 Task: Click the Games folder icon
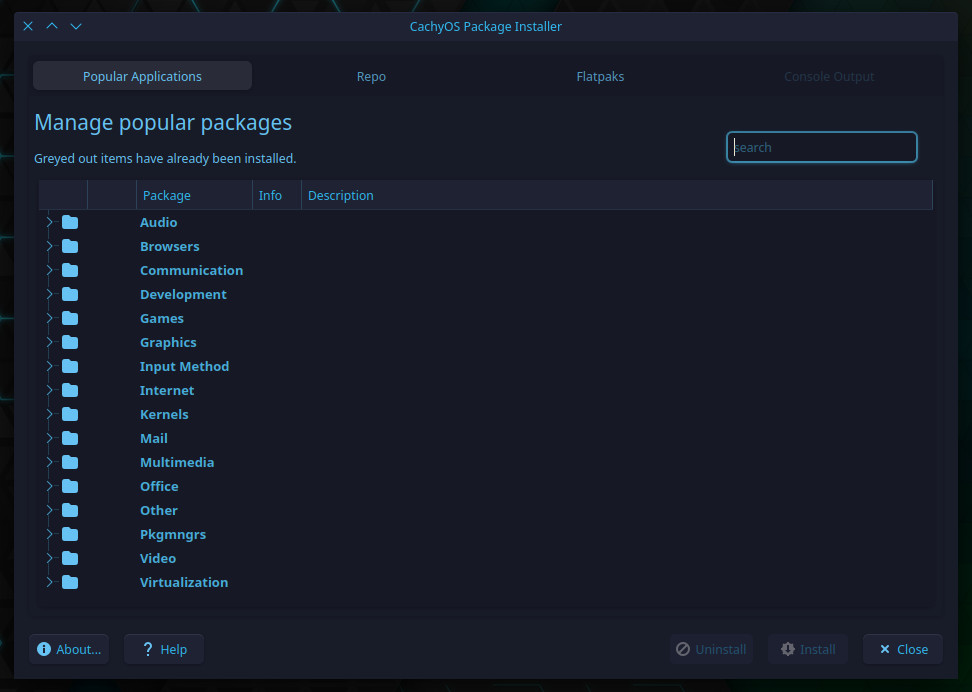click(x=70, y=318)
